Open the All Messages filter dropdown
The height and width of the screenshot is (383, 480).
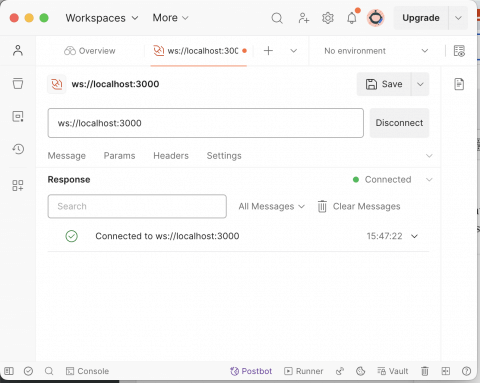click(x=271, y=206)
